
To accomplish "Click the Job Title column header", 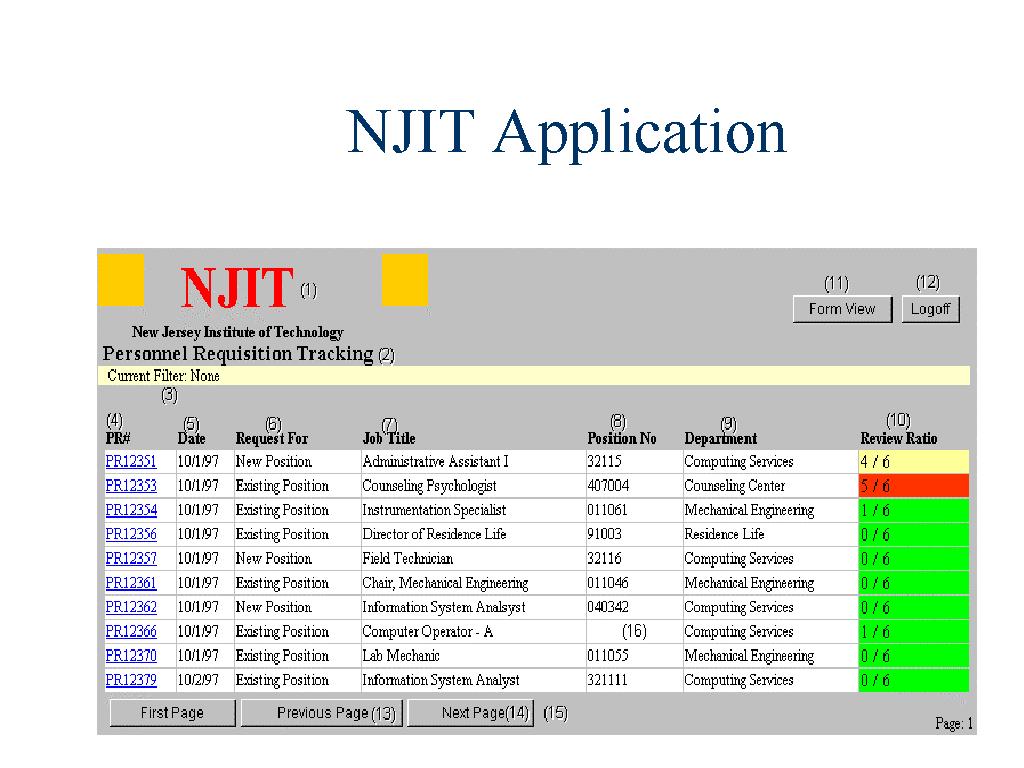I will pyautogui.click(x=389, y=438).
